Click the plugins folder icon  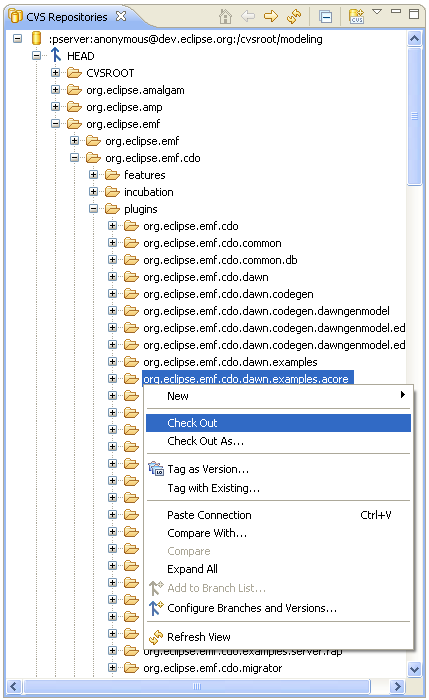(112, 208)
